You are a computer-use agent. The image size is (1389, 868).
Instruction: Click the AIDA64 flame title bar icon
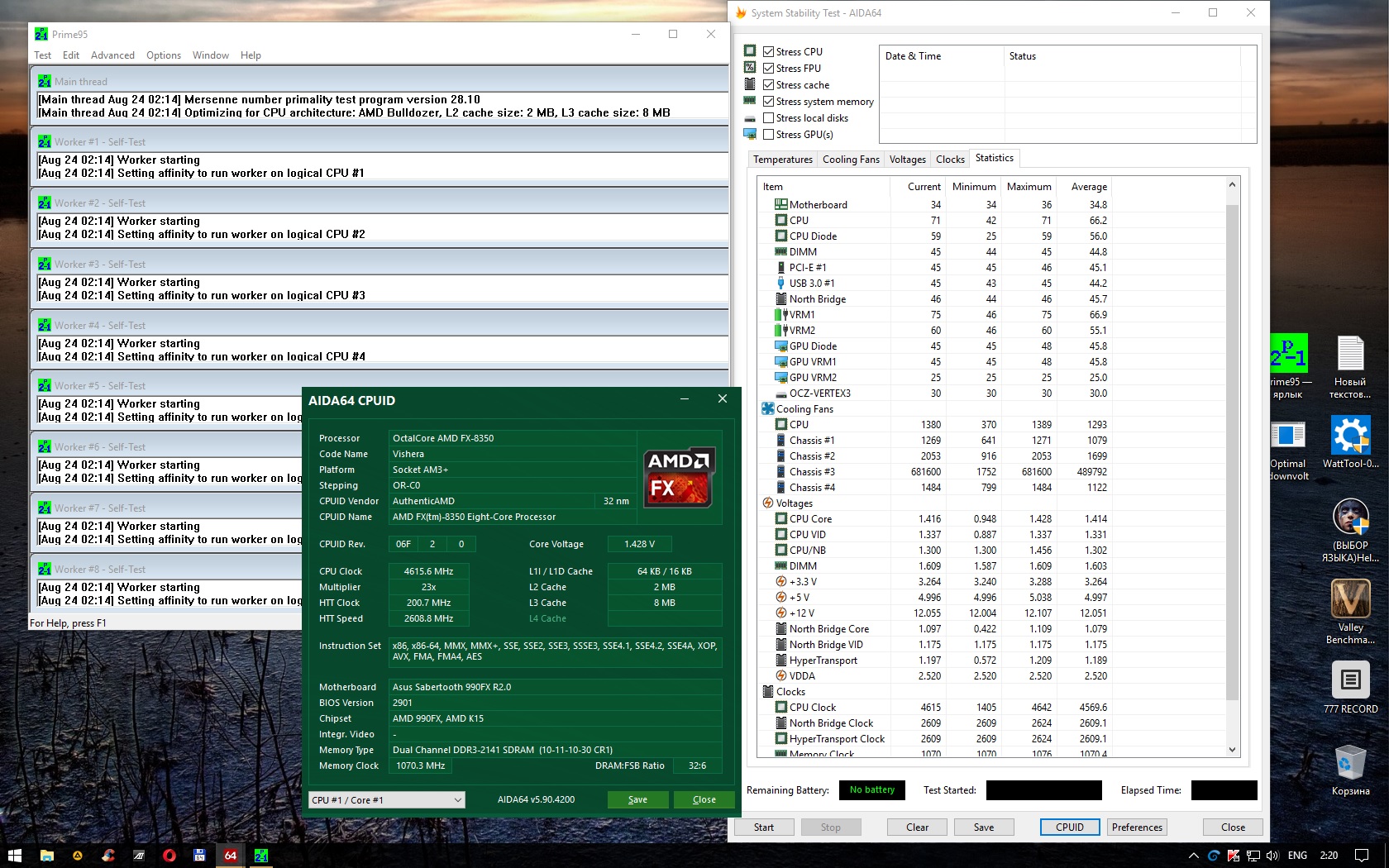pos(741,12)
